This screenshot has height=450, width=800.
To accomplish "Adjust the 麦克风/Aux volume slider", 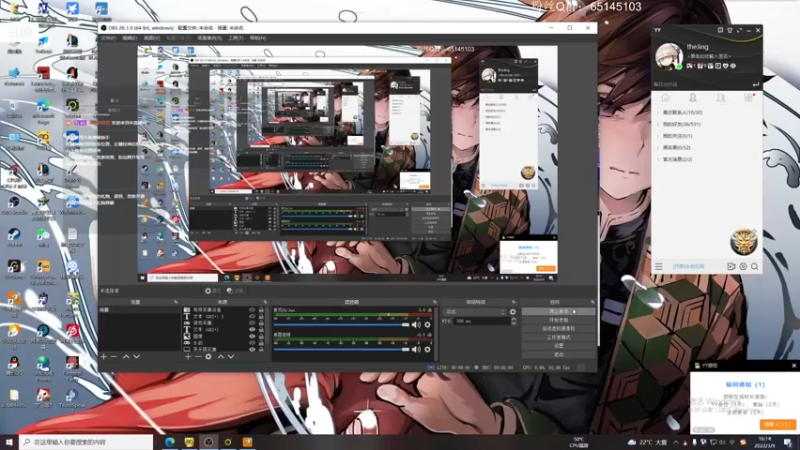I will pos(342,324).
